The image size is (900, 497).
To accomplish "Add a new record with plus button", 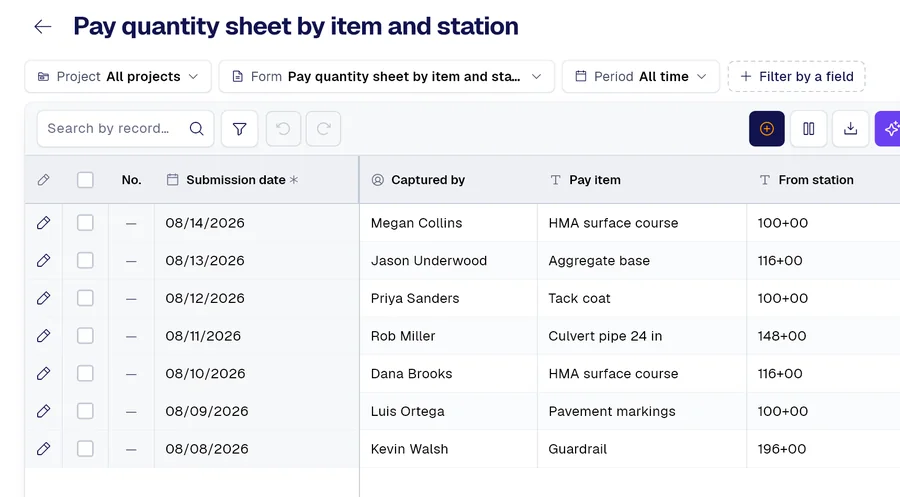I will (x=766, y=129).
